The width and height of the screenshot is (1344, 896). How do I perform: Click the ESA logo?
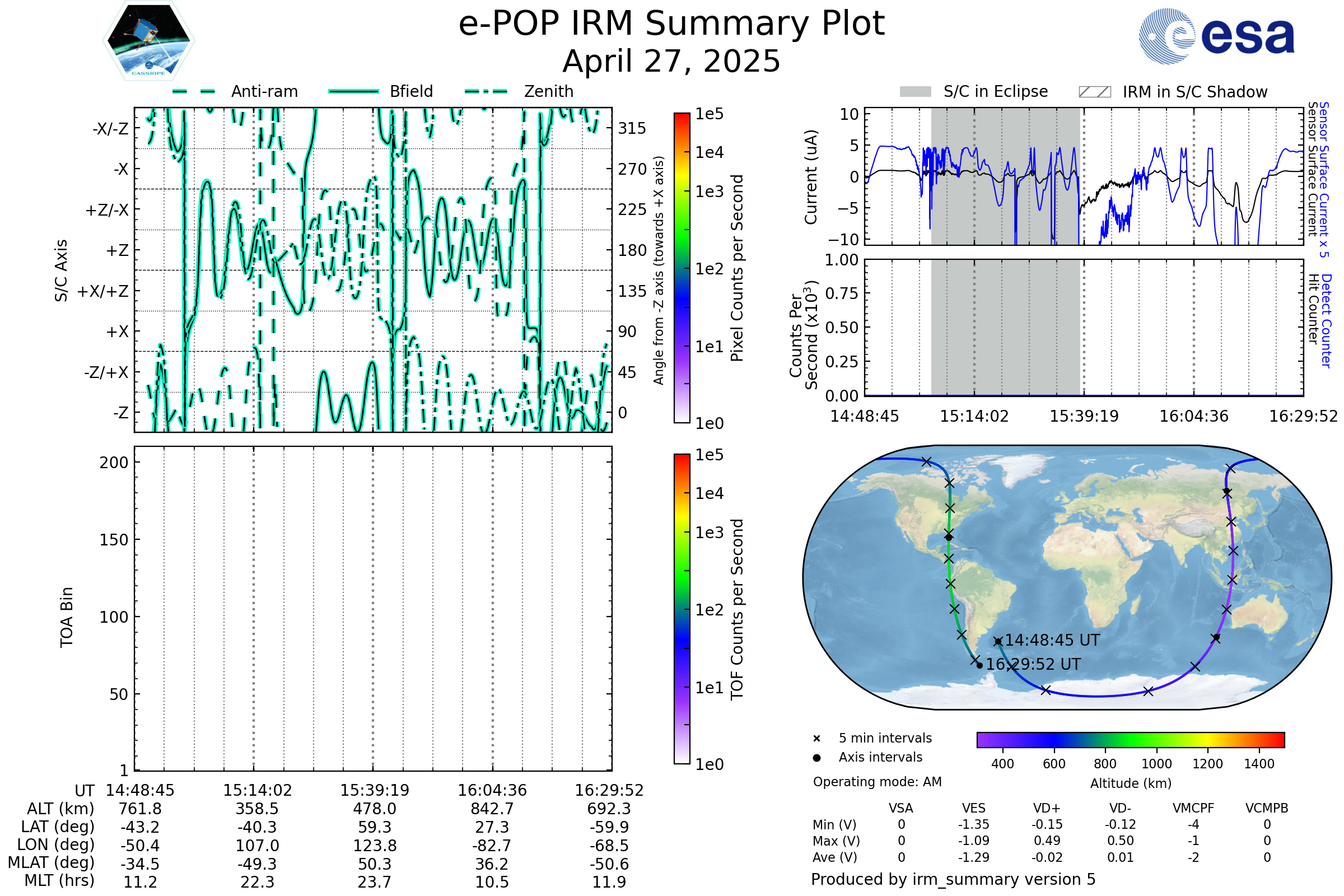[1216, 36]
